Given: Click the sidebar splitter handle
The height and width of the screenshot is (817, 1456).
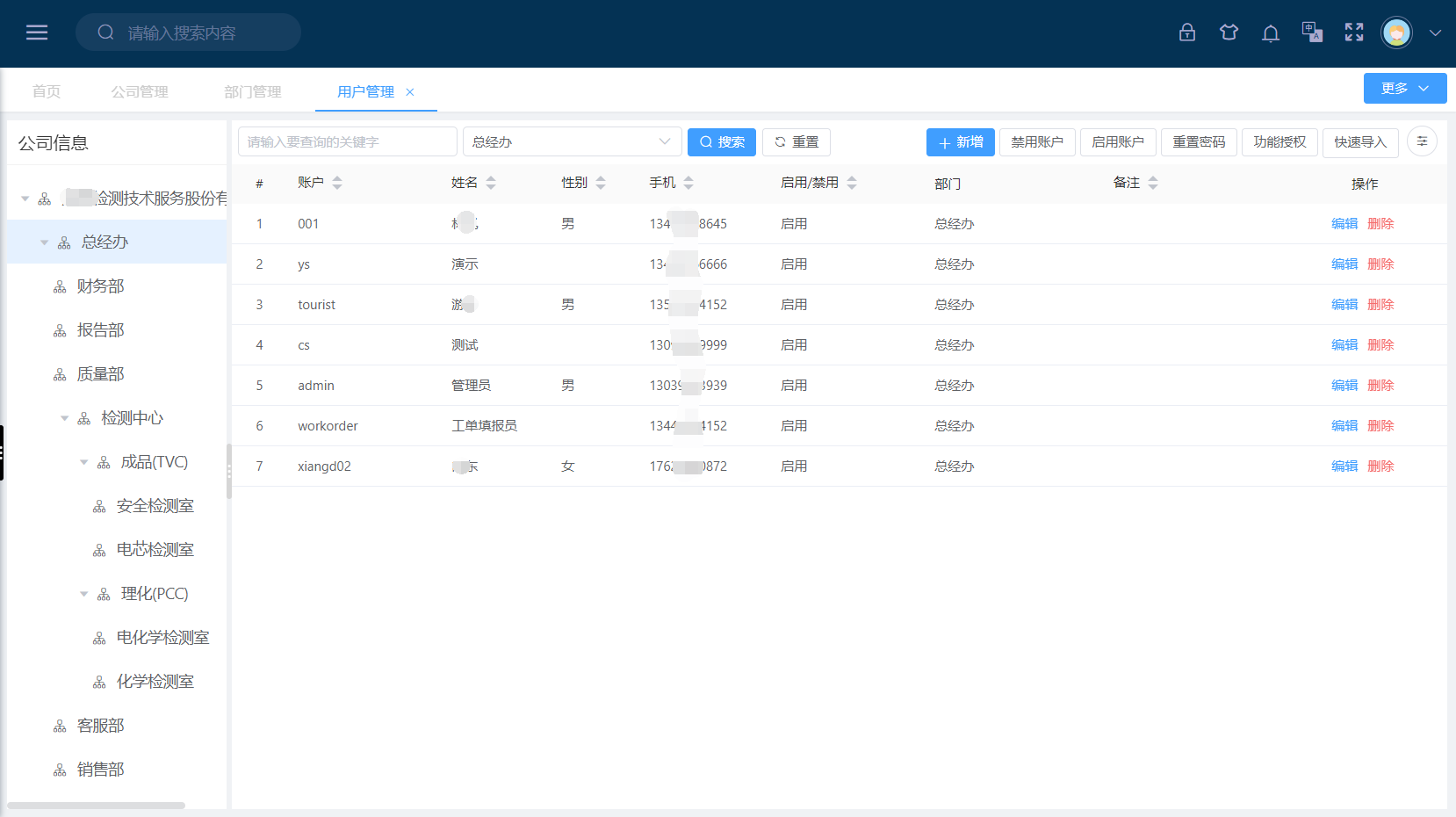Looking at the screenshot, I should 229,471.
